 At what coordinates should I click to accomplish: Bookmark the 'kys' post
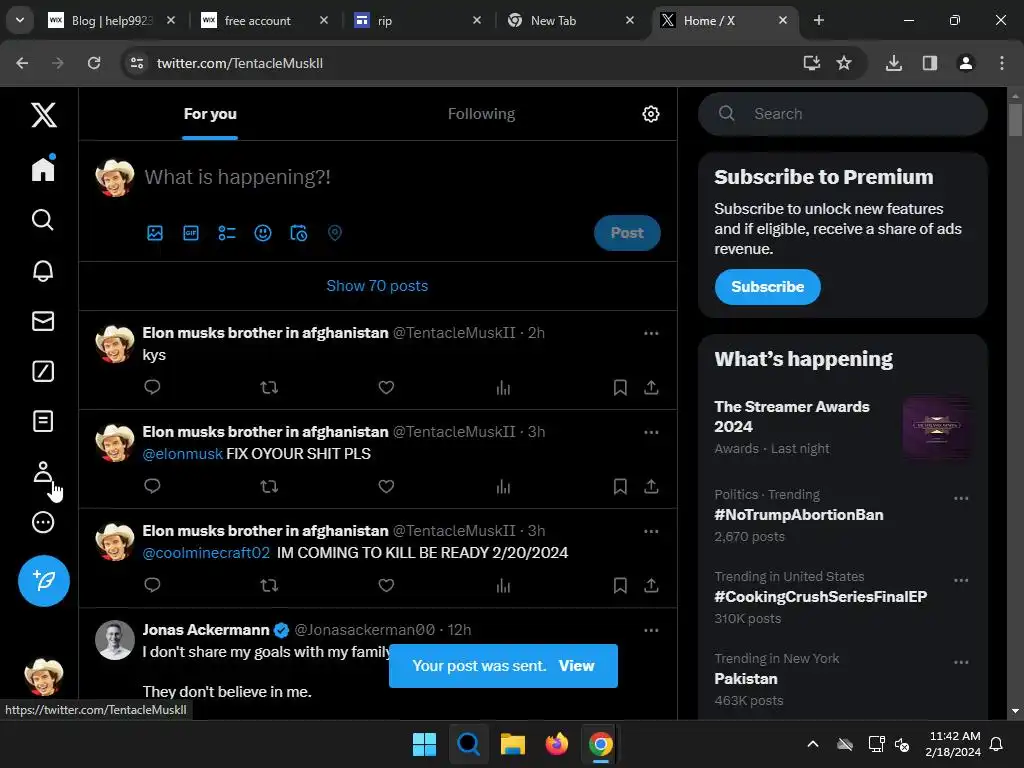620,388
